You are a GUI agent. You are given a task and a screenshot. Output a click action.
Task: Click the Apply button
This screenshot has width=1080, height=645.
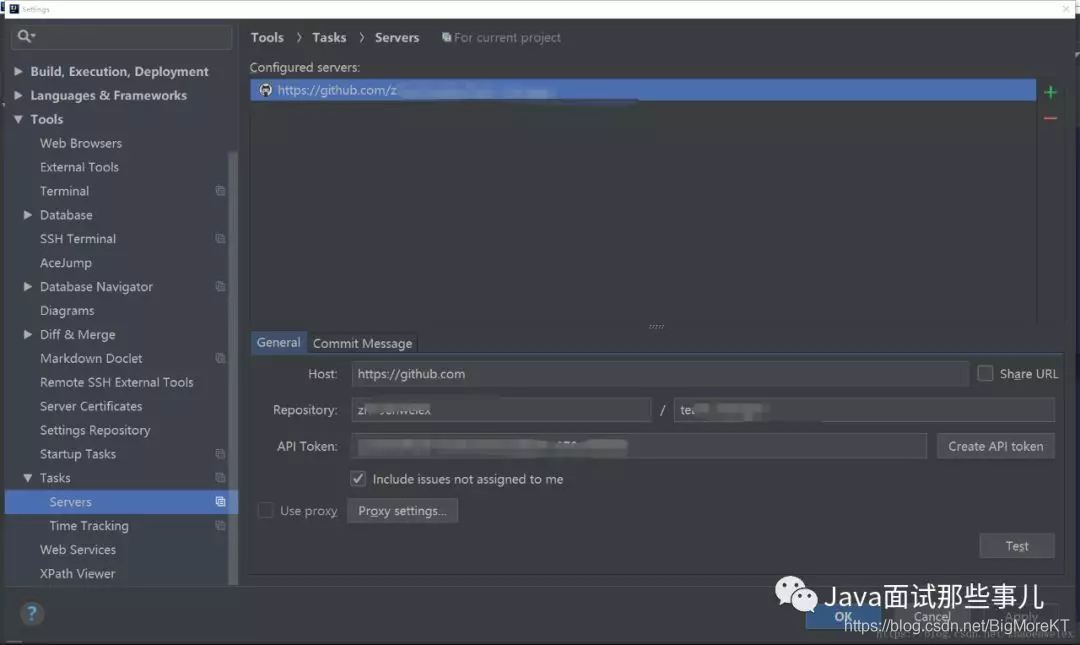(x=1021, y=616)
